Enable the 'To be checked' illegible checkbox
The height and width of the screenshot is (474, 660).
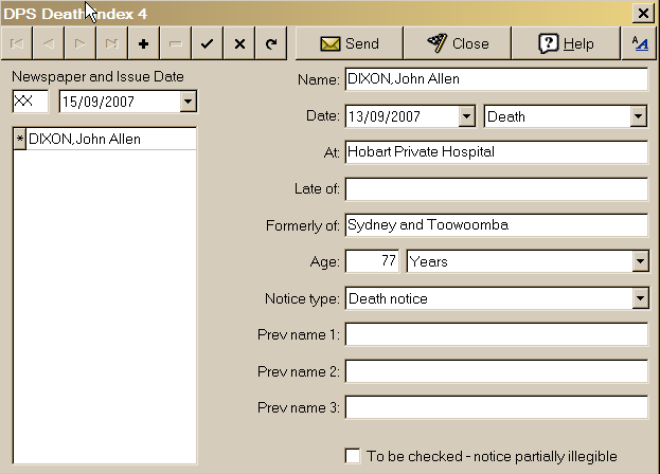point(353,455)
